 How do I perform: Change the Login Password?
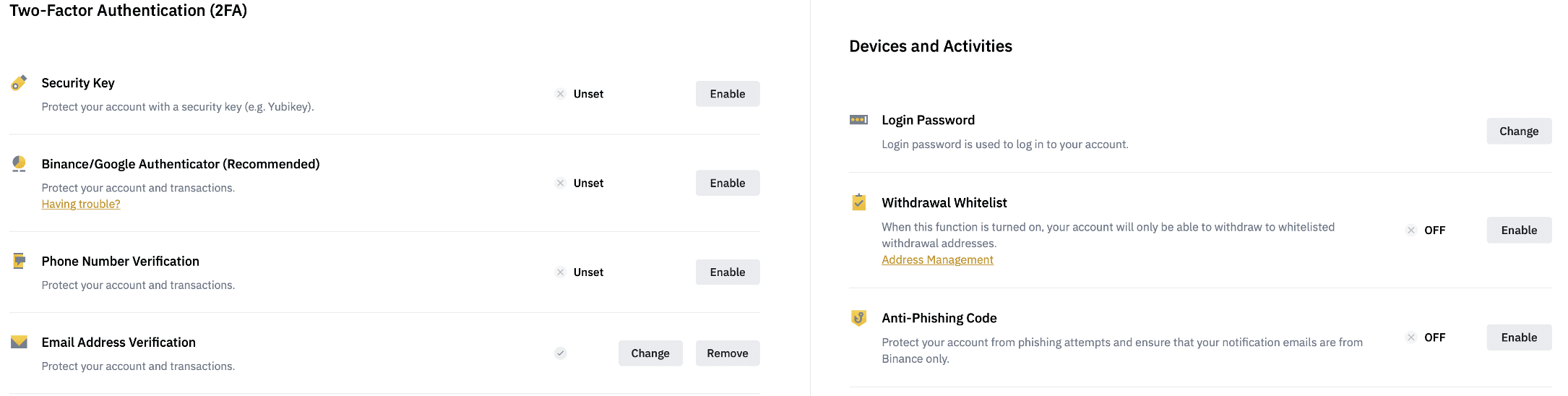pos(1519,132)
